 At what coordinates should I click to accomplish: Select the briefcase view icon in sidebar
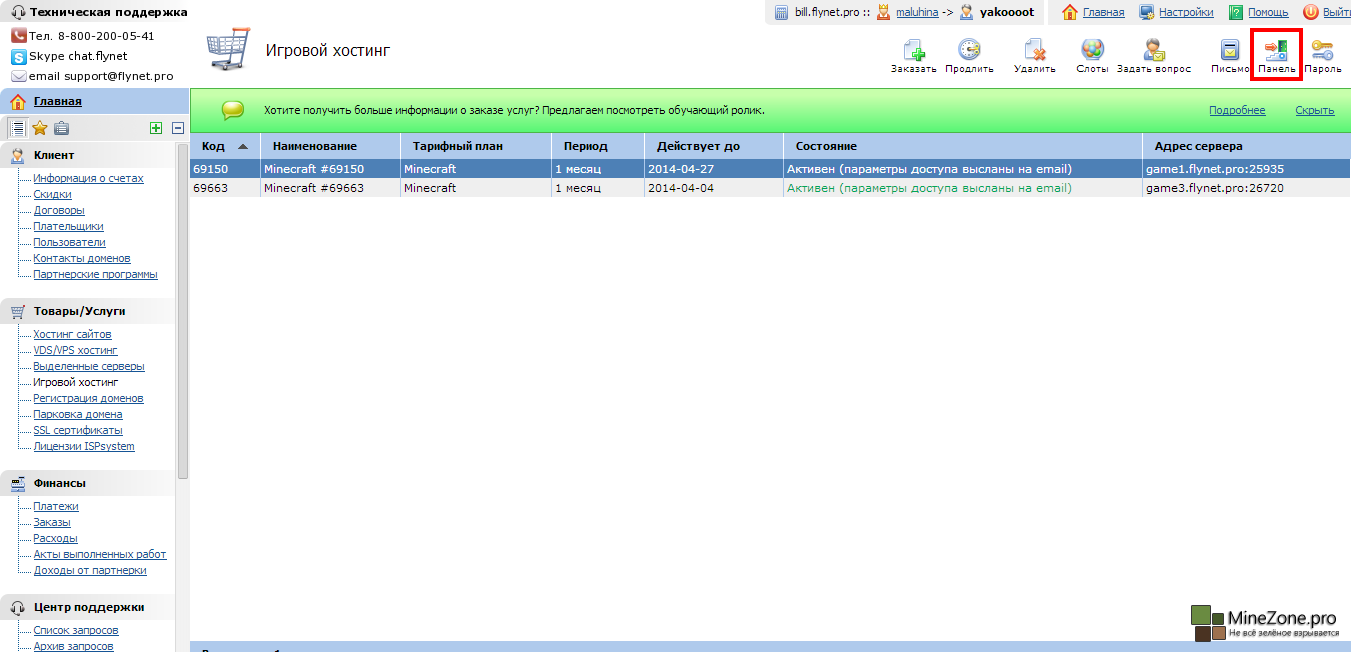[x=61, y=127]
